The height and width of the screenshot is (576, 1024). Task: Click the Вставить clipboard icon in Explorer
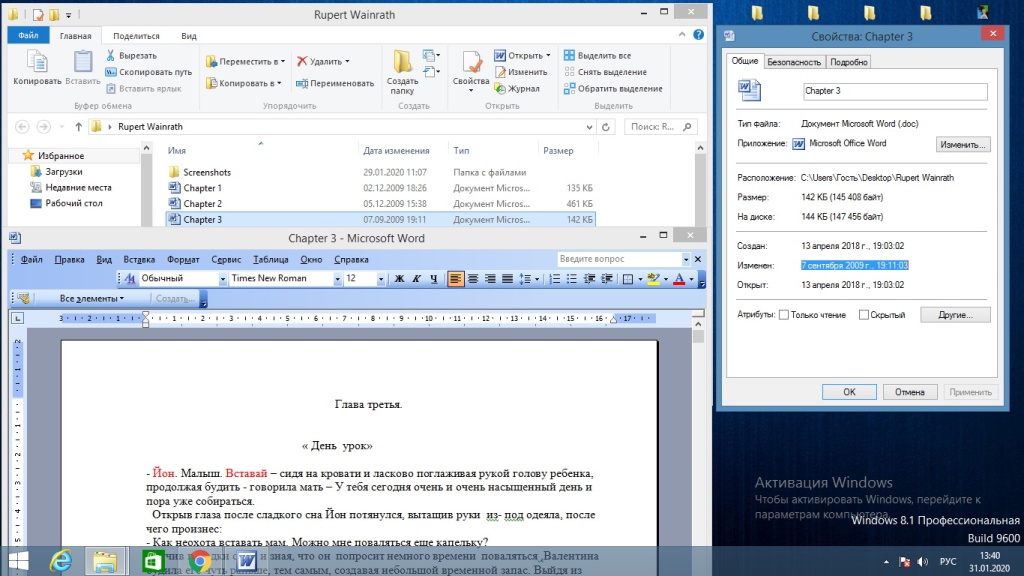[x=82, y=62]
